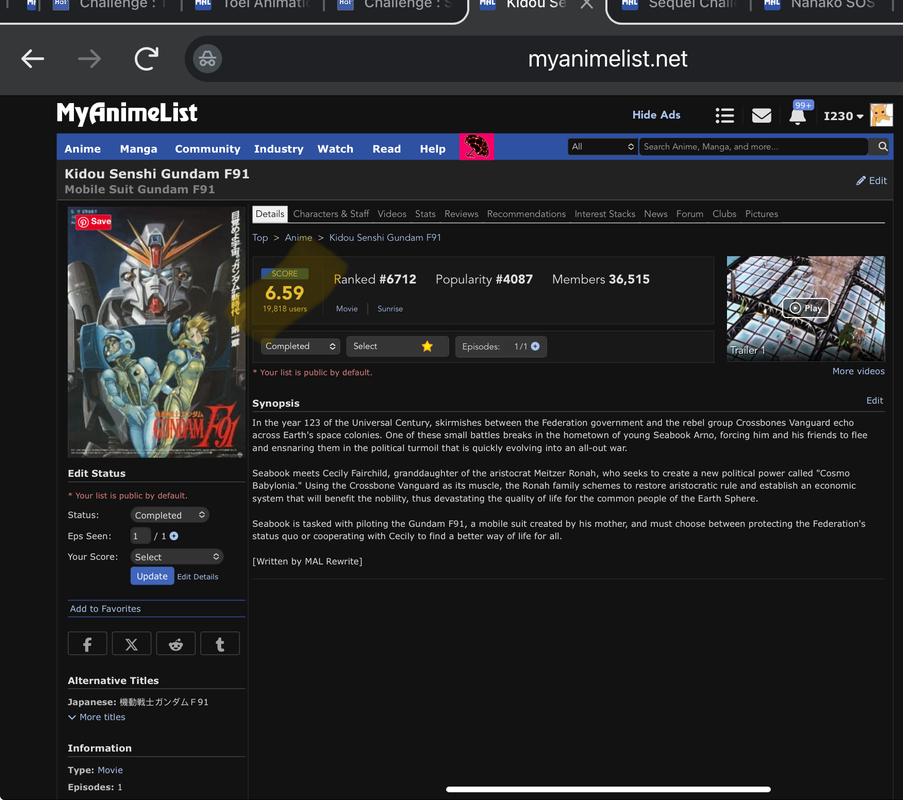Open the Anime menu
903x800 pixels.
(x=82, y=149)
